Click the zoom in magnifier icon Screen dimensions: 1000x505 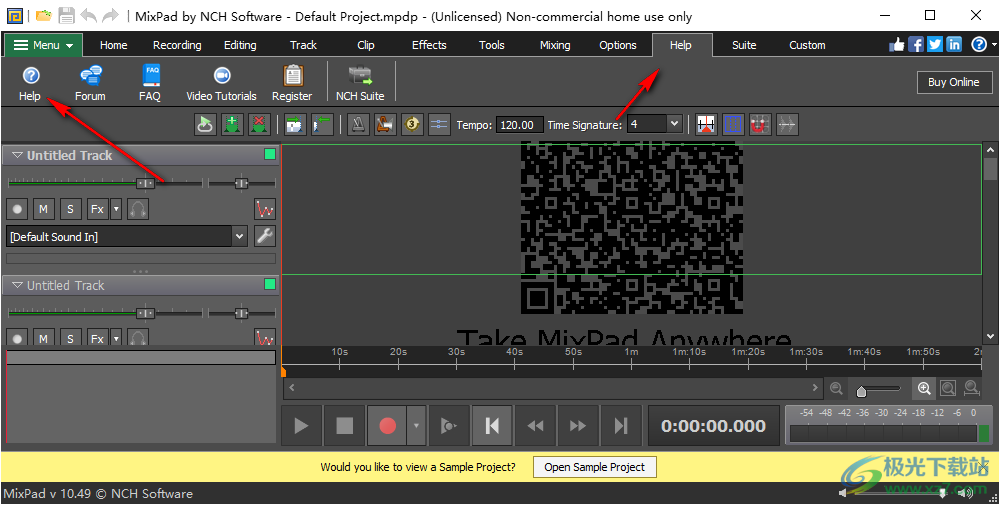tap(924, 388)
